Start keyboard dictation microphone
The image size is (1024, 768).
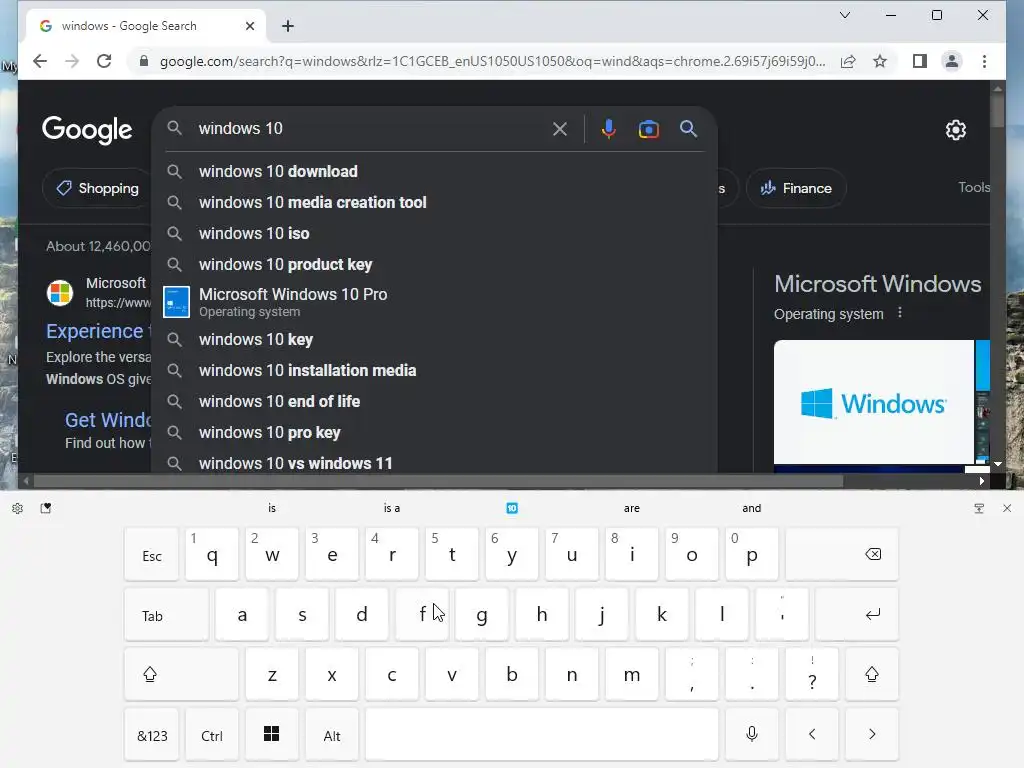point(752,735)
